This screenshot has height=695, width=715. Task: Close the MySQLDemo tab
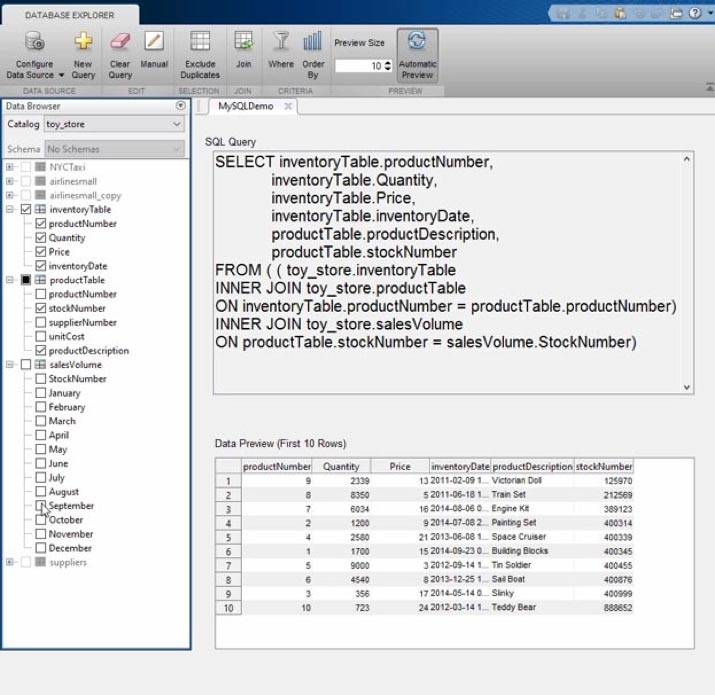tap(288, 106)
